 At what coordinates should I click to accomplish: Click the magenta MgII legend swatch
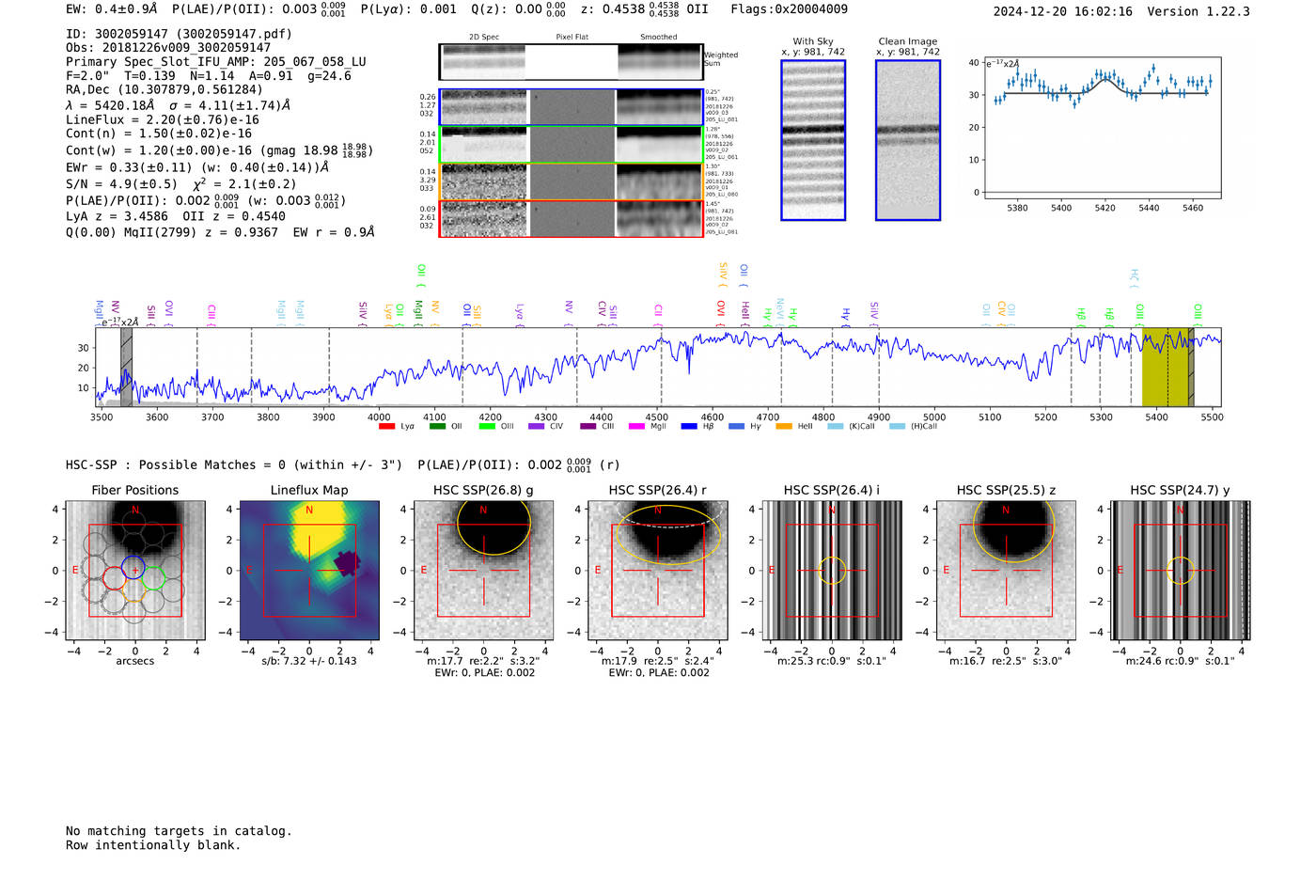coord(636,427)
